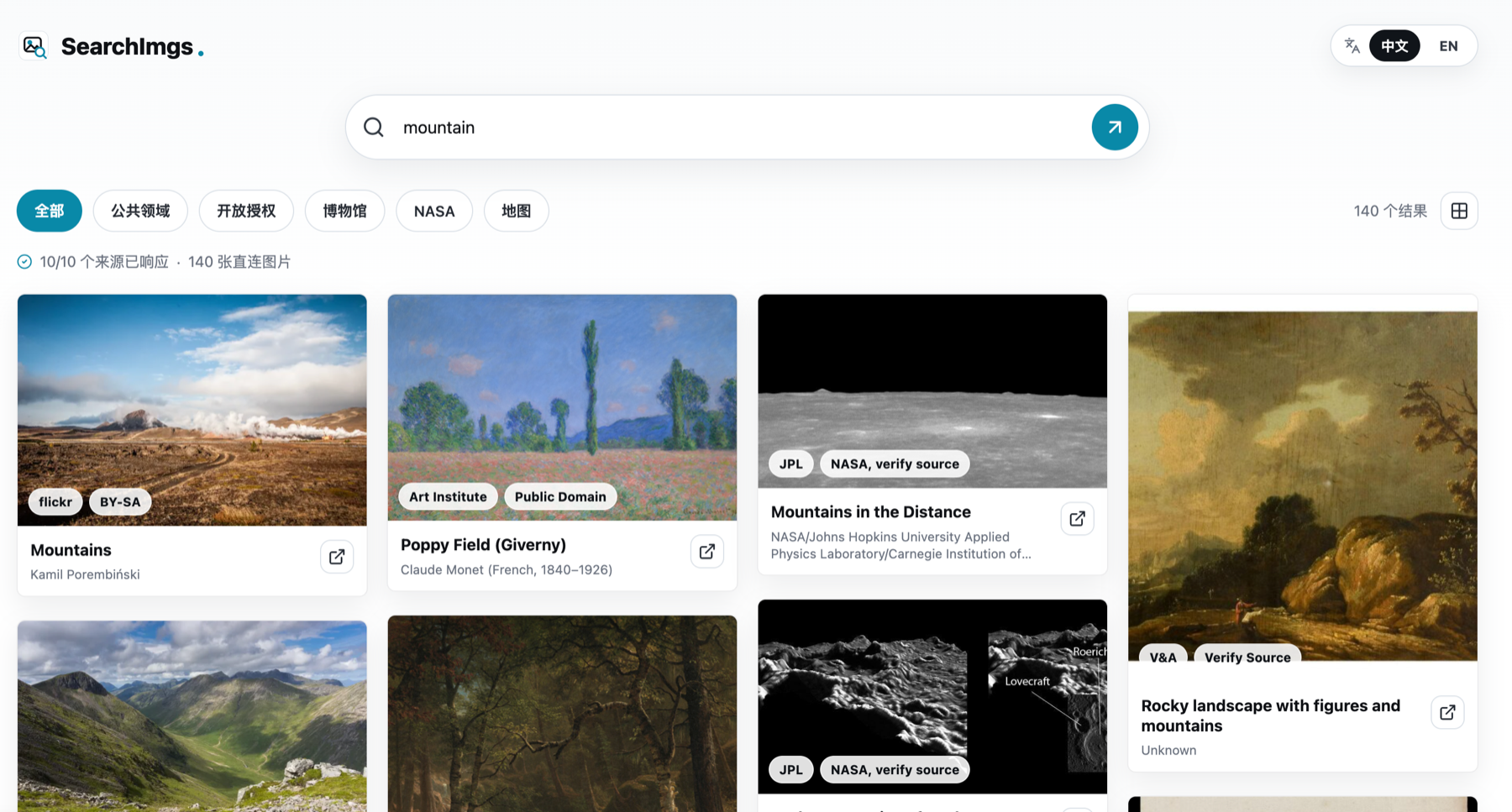Toggle the grid layout view icon
Image resolution: width=1512 pixels, height=812 pixels.
1459,211
